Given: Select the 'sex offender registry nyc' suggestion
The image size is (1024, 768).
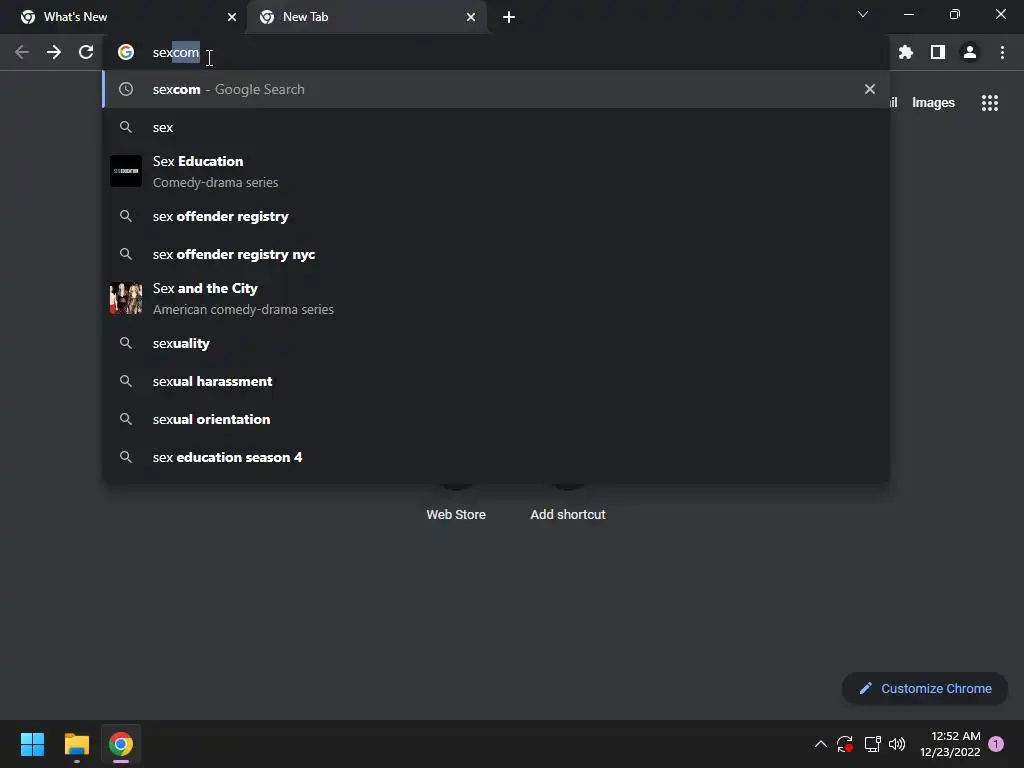Looking at the screenshot, I should (x=496, y=254).
